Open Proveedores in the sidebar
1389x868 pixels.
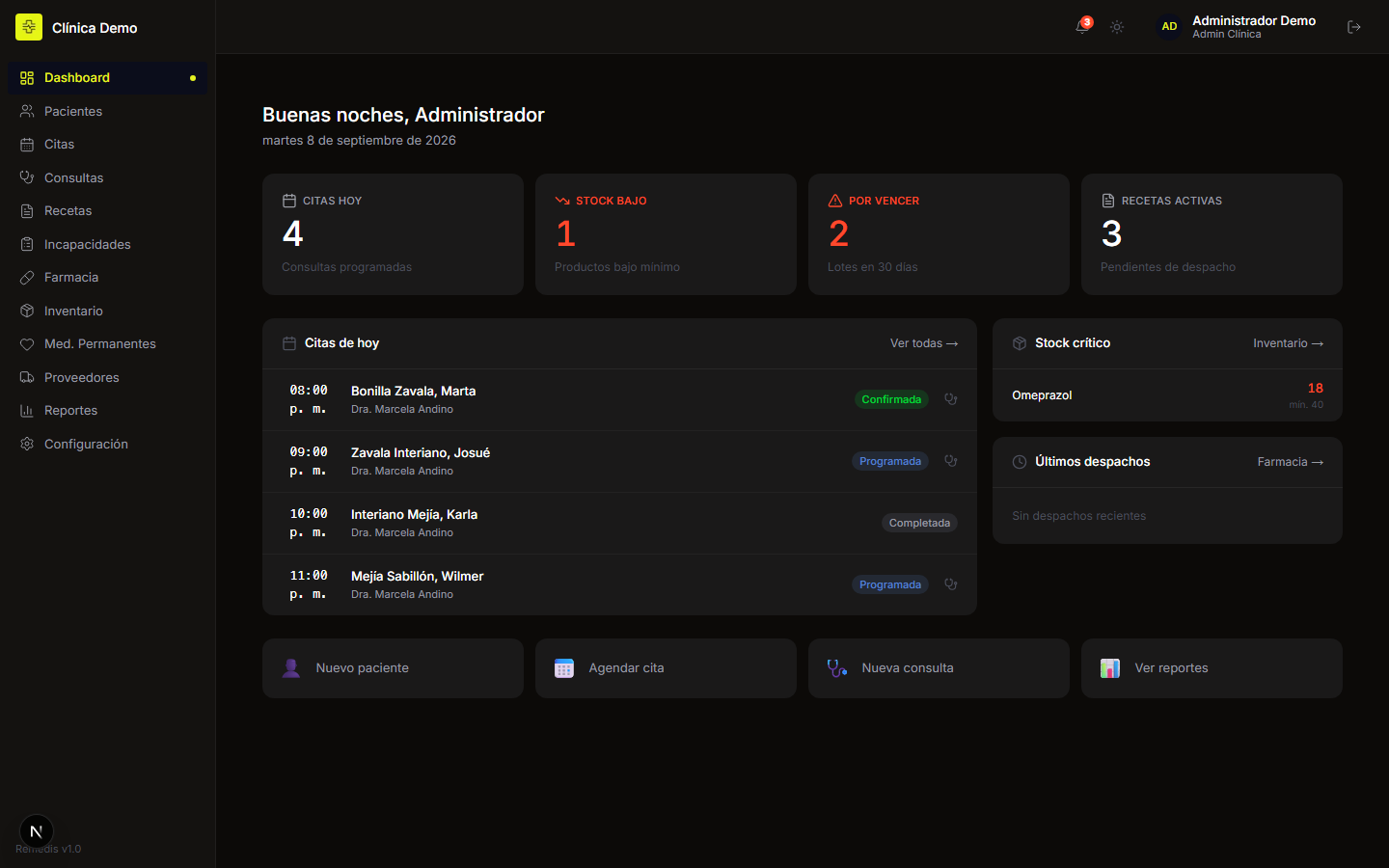107,377
